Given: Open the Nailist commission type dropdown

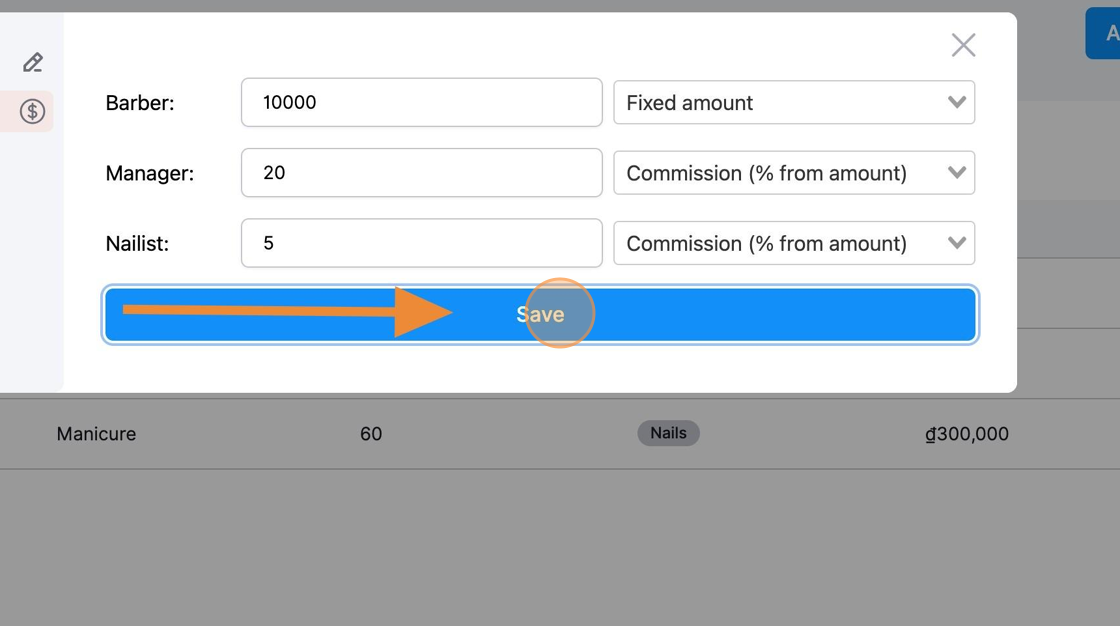Looking at the screenshot, I should pos(794,243).
